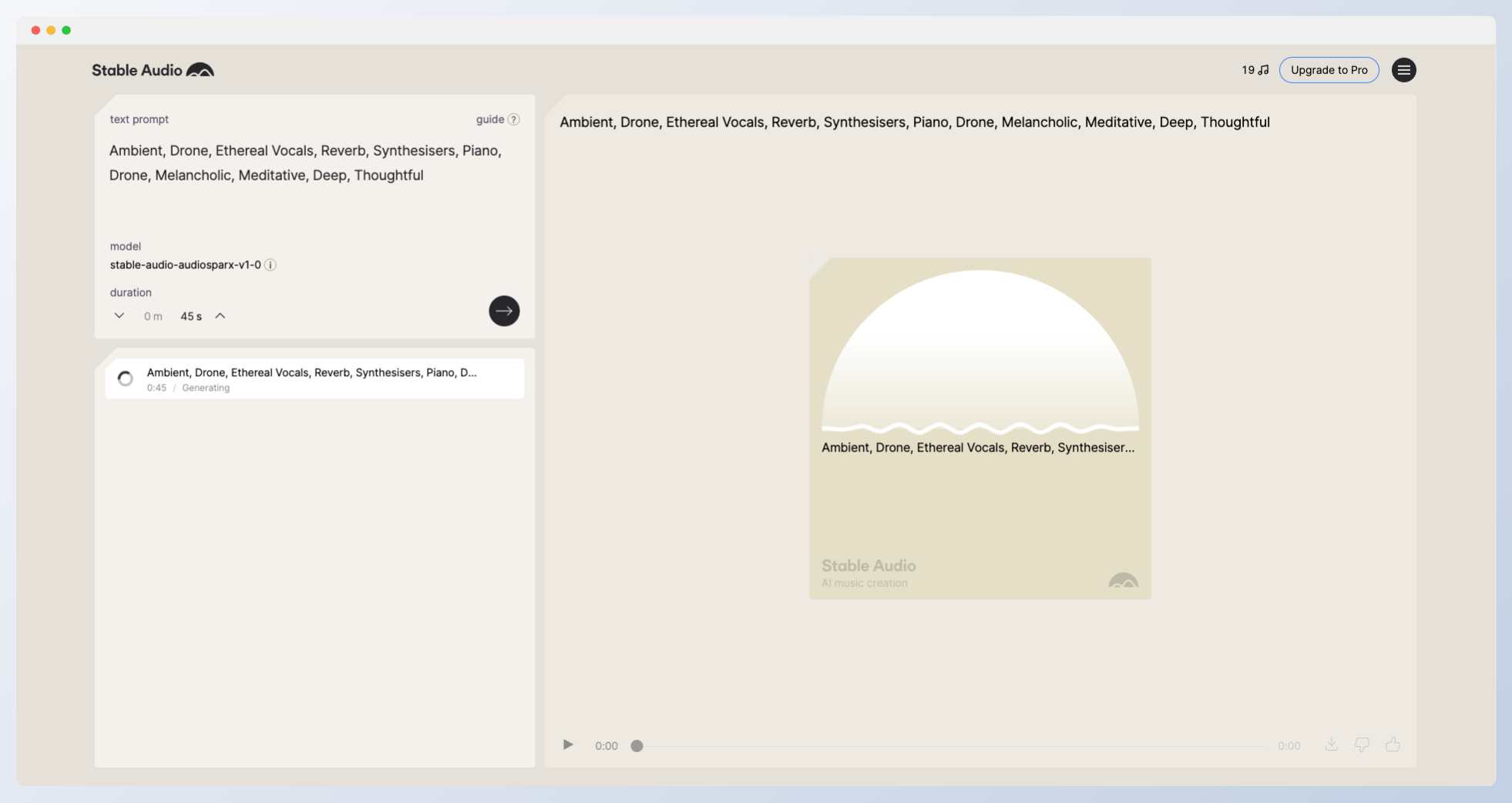Click the album artwork thumbnail

click(979, 428)
